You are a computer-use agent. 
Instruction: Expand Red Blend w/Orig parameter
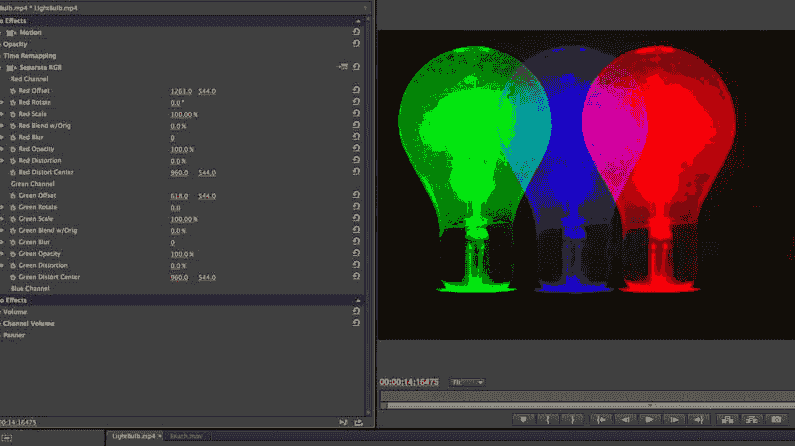tap(2, 126)
